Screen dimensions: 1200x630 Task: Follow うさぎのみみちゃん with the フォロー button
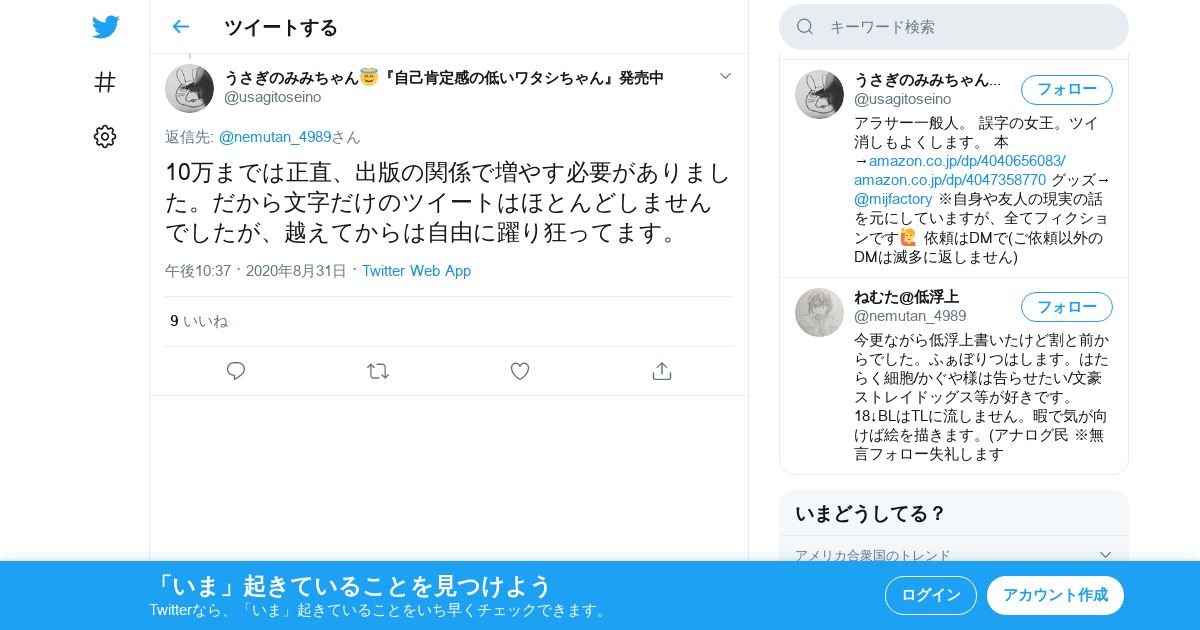1067,90
